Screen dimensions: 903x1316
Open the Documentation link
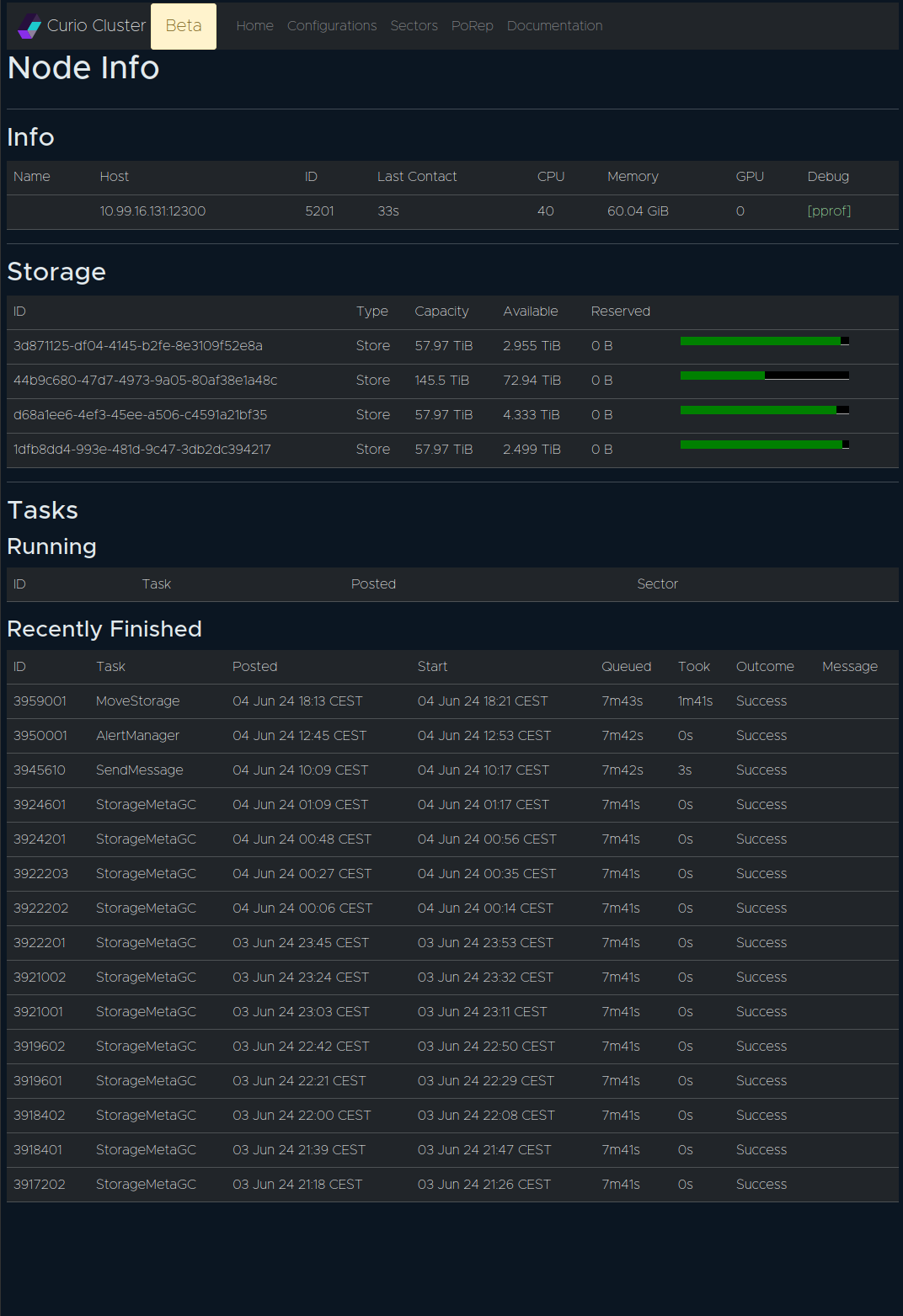pos(554,26)
